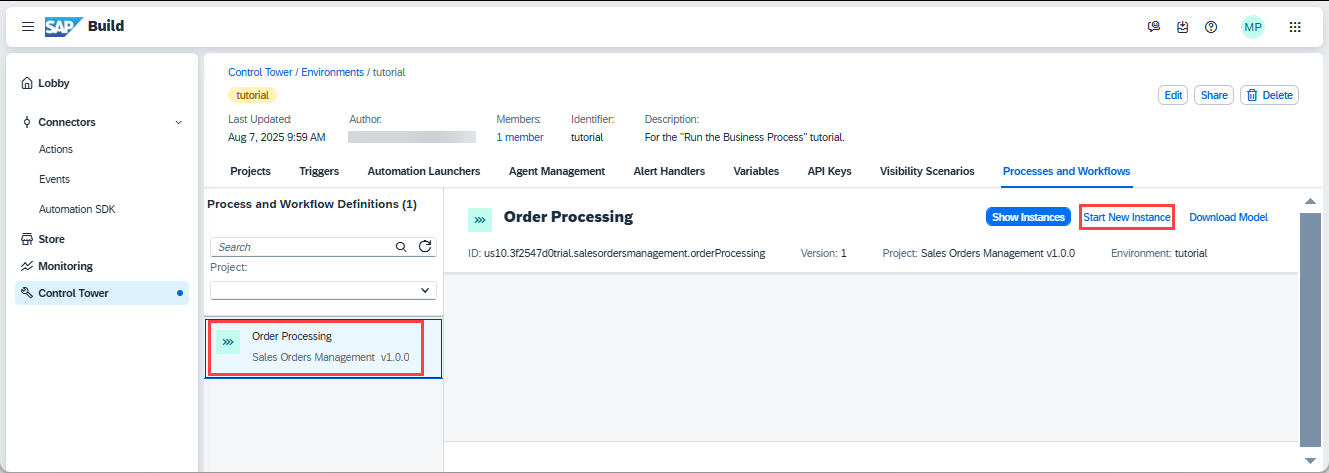Open the product switcher grid icon

1295,27
